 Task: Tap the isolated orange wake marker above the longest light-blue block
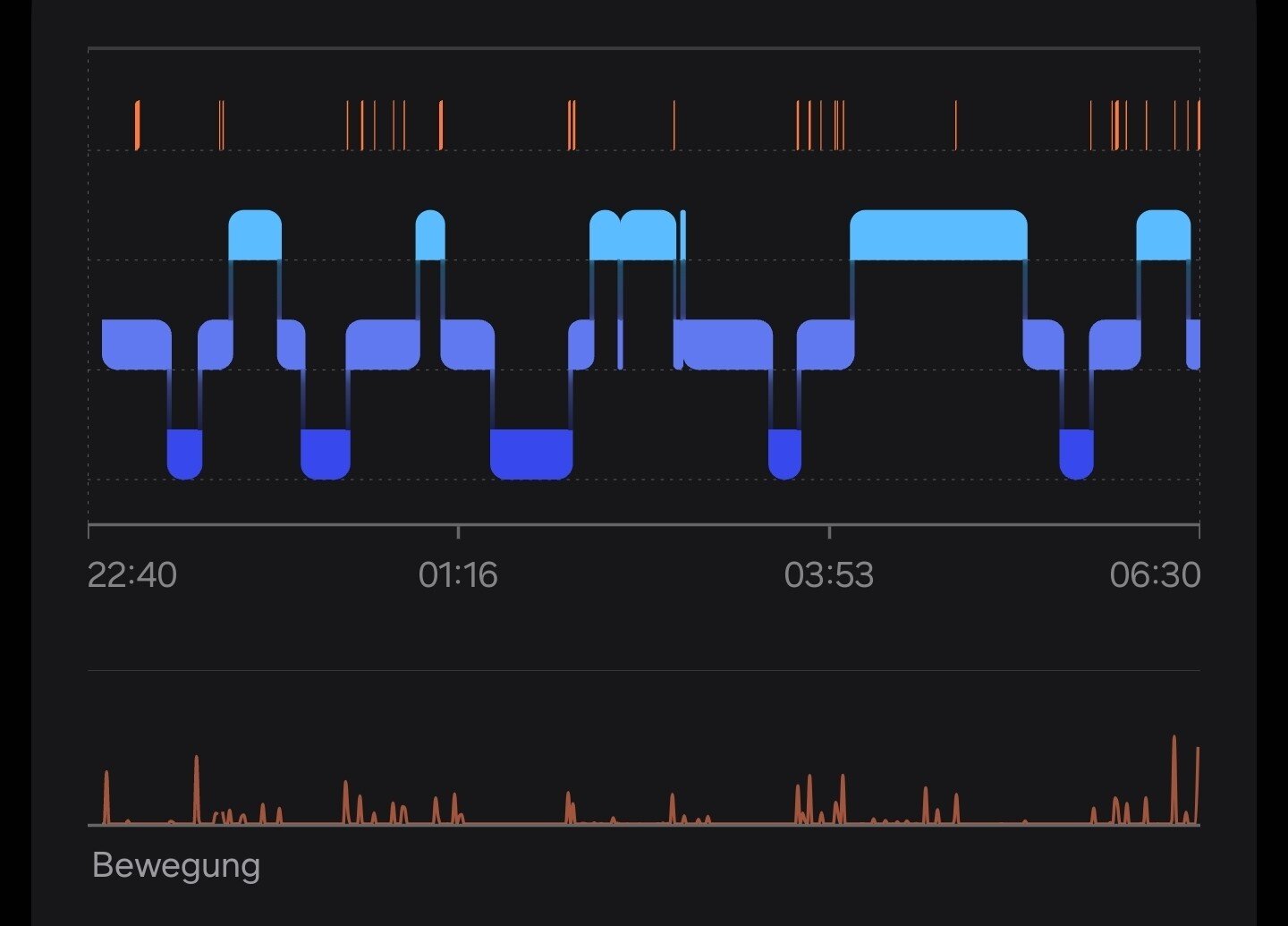coord(955,125)
